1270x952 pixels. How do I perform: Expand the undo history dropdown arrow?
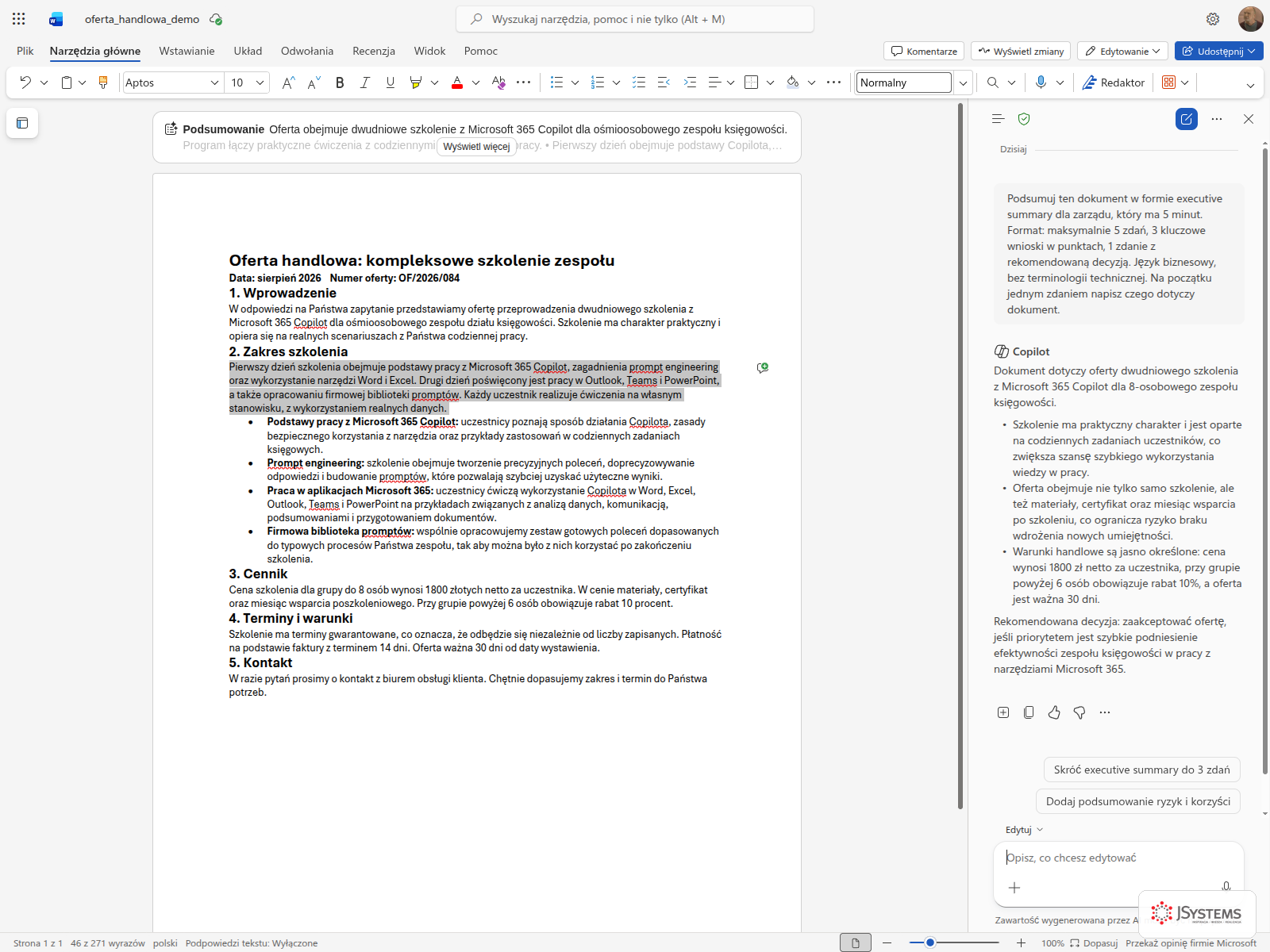(44, 83)
